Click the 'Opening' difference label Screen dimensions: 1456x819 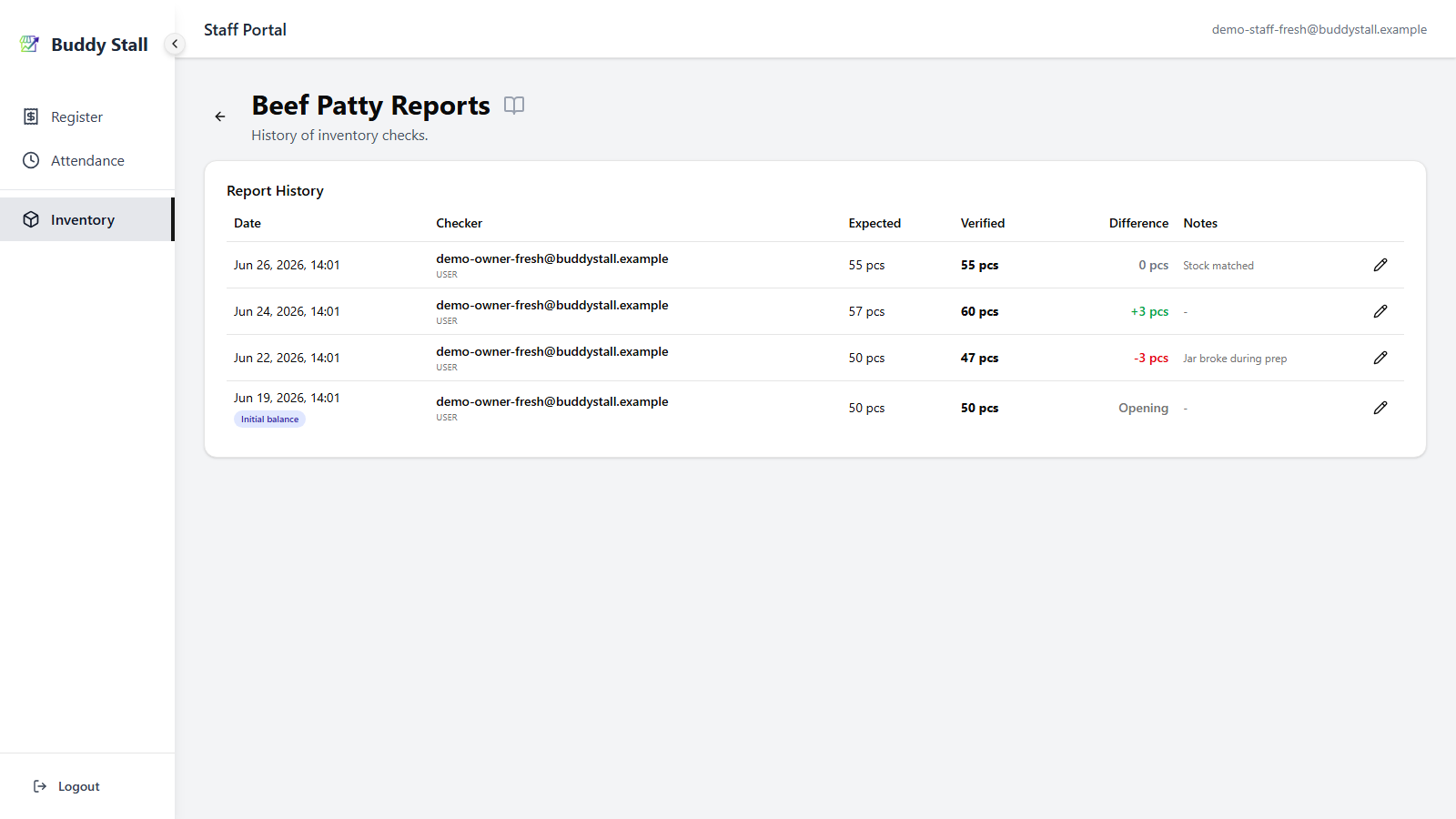pyautogui.click(x=1143, y=408)
